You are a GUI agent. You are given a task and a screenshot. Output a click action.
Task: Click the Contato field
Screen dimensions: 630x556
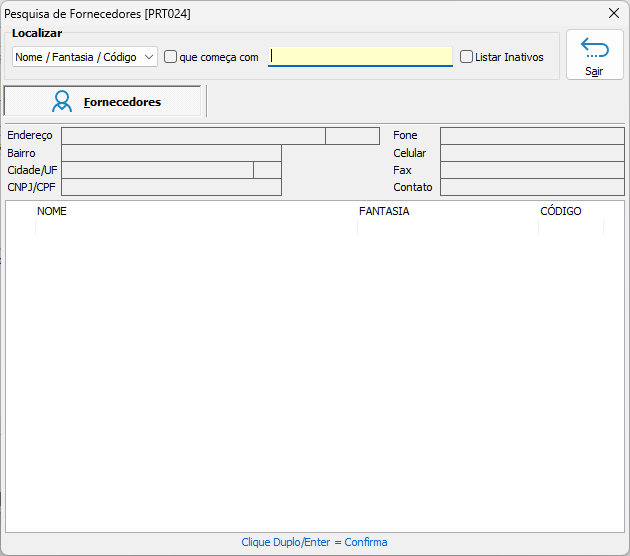click(x=531, y=187)
